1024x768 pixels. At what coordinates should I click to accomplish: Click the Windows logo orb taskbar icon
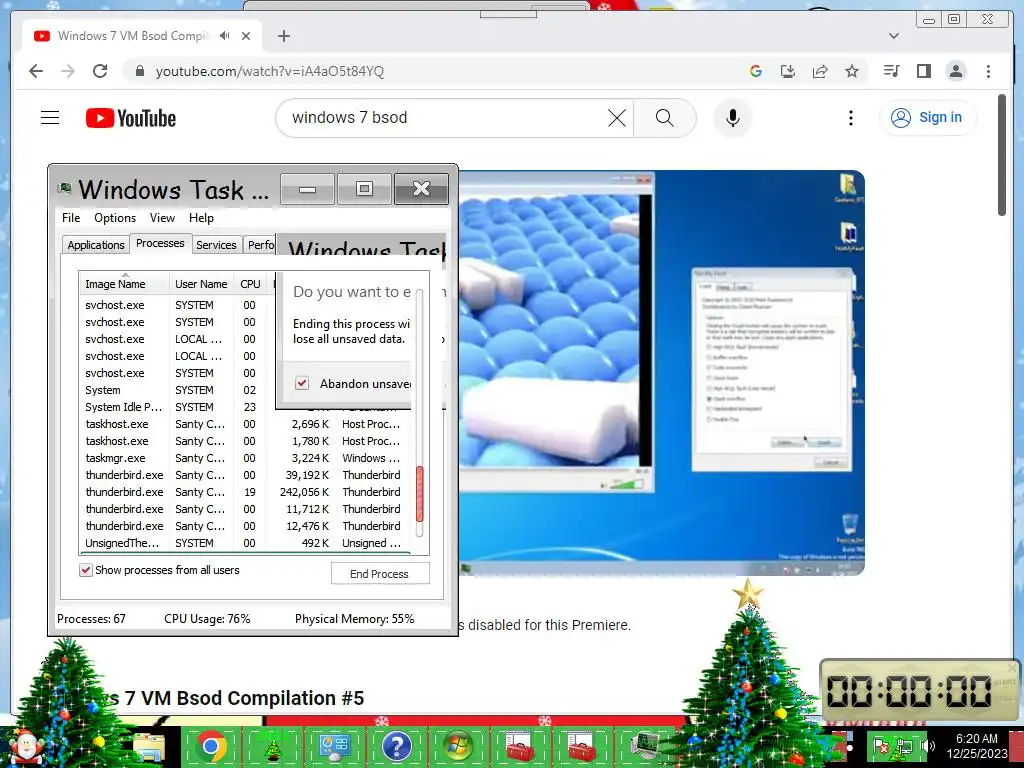[x=458, y=746]
